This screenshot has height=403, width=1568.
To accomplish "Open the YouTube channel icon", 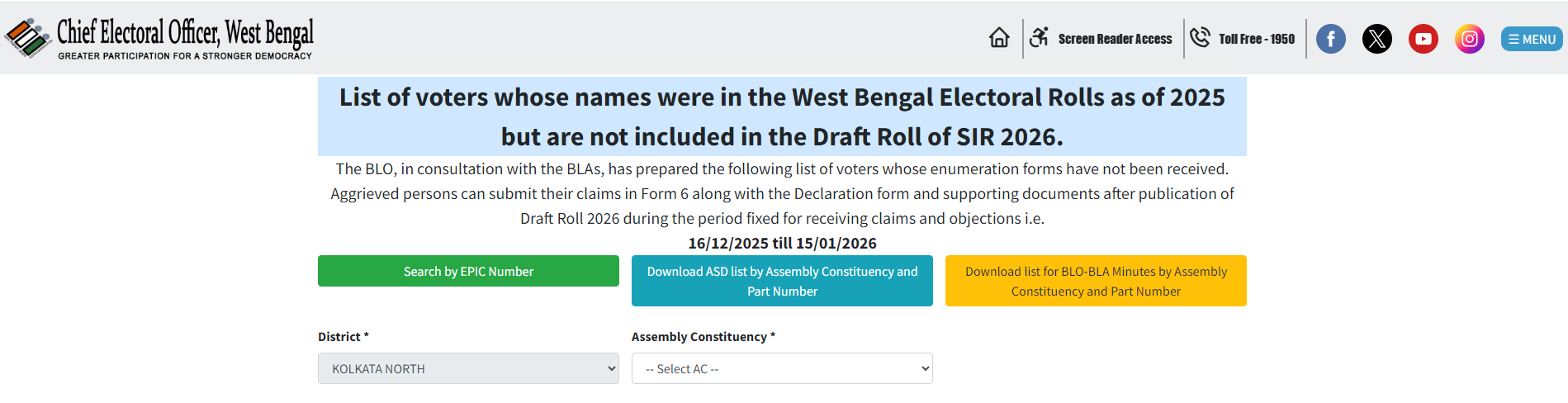I will tap(1423, 39).
